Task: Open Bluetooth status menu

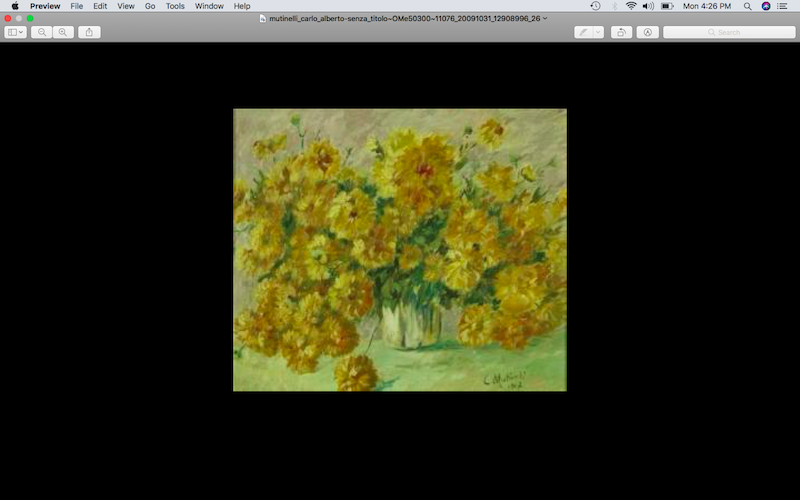Action: 614,6
